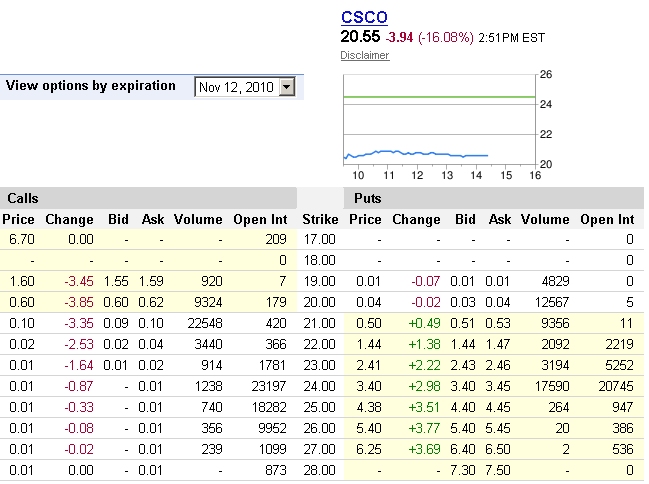This screenshot has width=649, height=484.
Task: Select strike price 19.00
Action: (320, 281)
